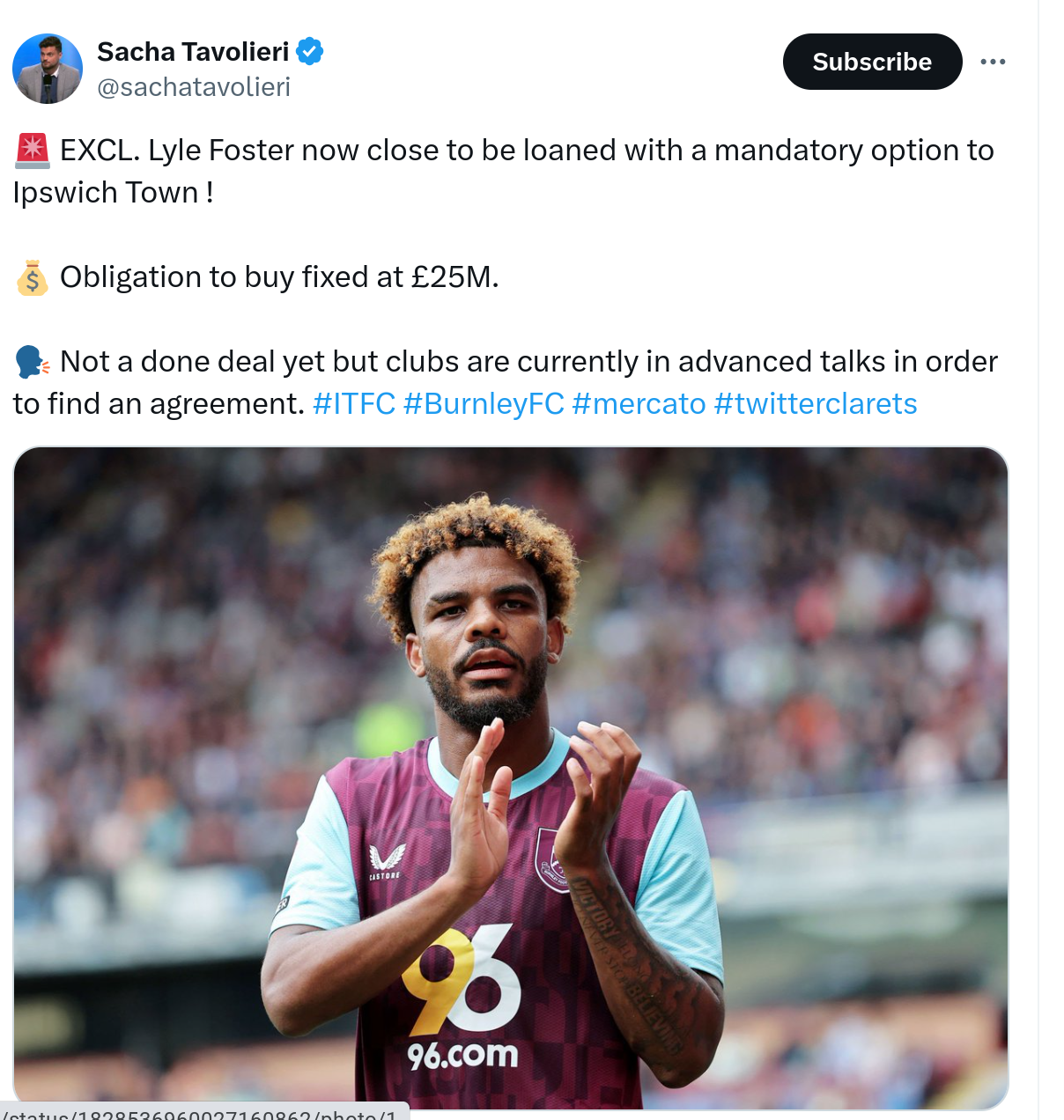The width and height of the screenshot is (1064, 1120).
Task: Click the "Ipswich Town !" text line
Action: (x=113, y=193)
